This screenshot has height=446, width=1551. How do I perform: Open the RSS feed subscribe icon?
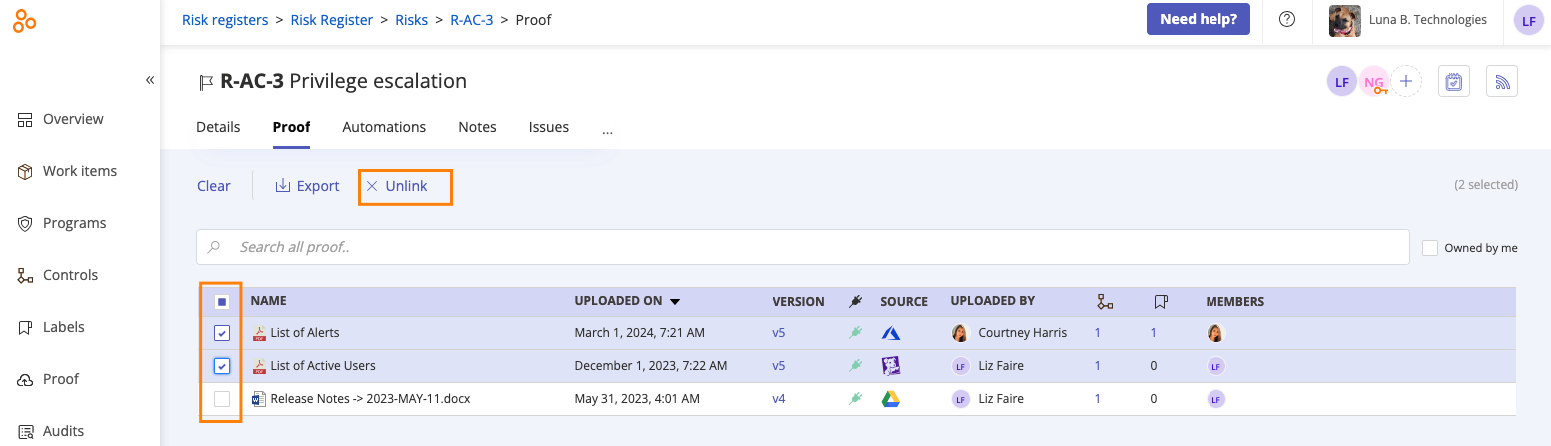(1502, 82)
